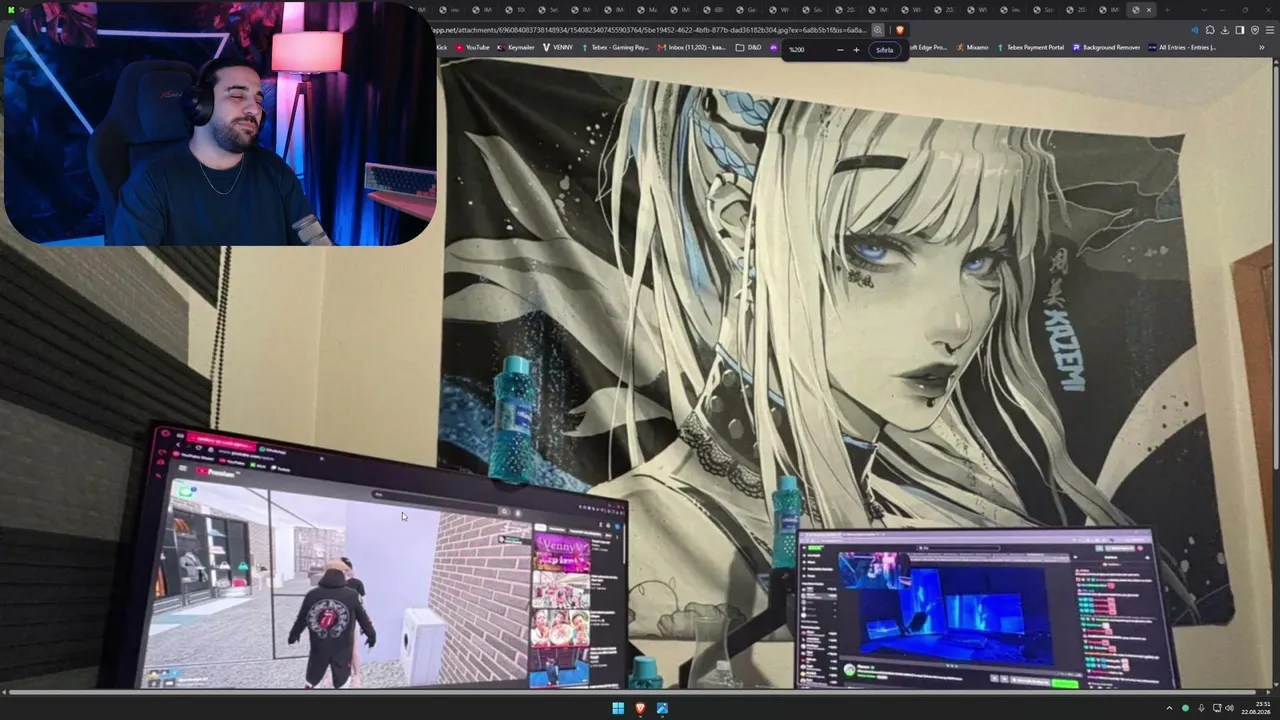This screenshot has height=720, width=1280.
Task: Click the Brave browser taskbar icon
Action: click(640, 709)
